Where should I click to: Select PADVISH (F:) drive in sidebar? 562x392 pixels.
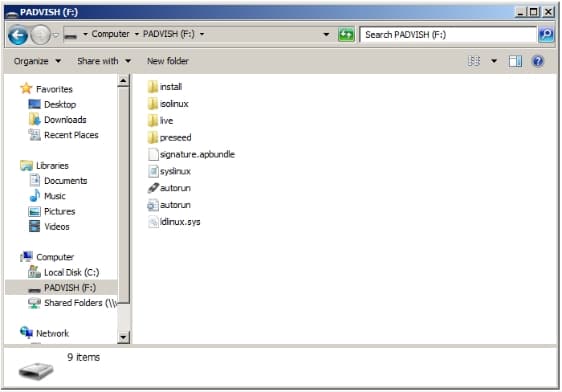click(70, 288)
